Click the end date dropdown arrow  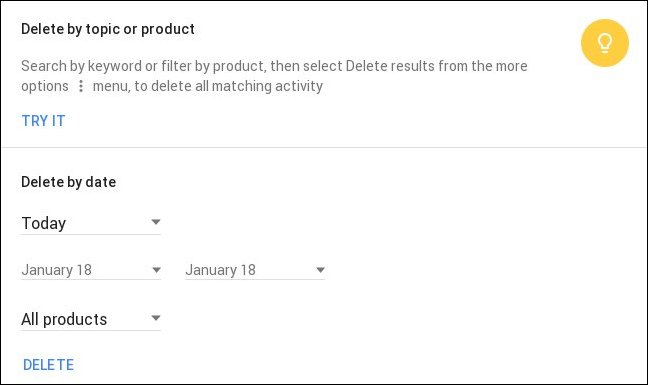pos(320,270)
